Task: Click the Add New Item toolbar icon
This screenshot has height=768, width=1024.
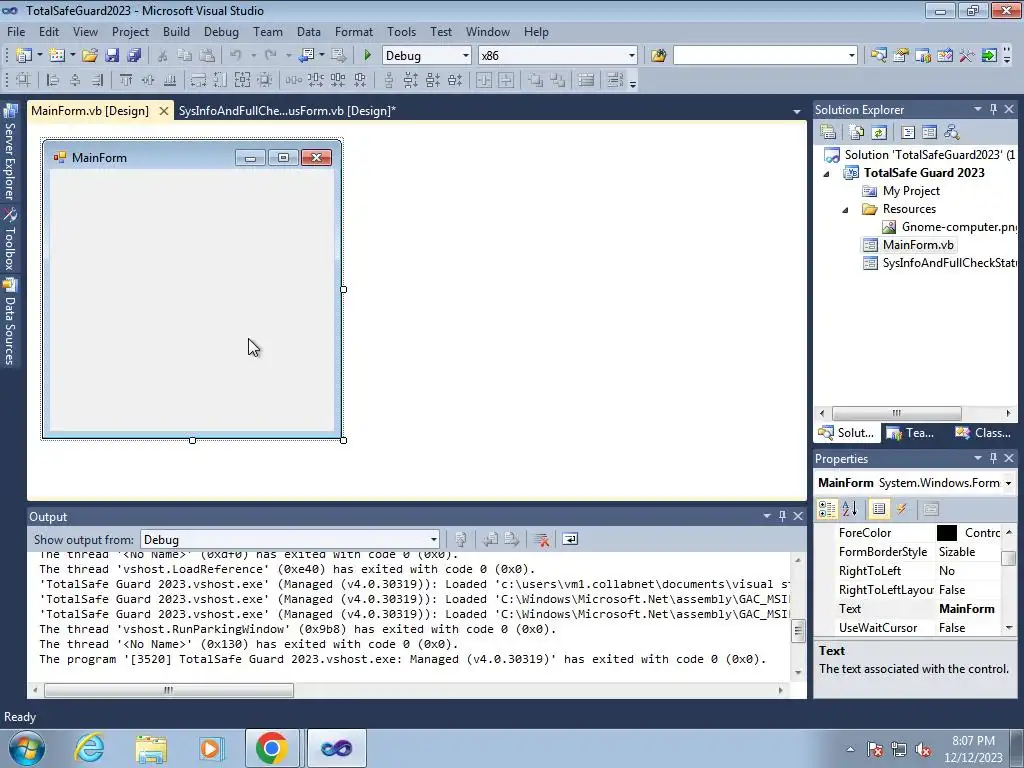Action: point(57,56)
